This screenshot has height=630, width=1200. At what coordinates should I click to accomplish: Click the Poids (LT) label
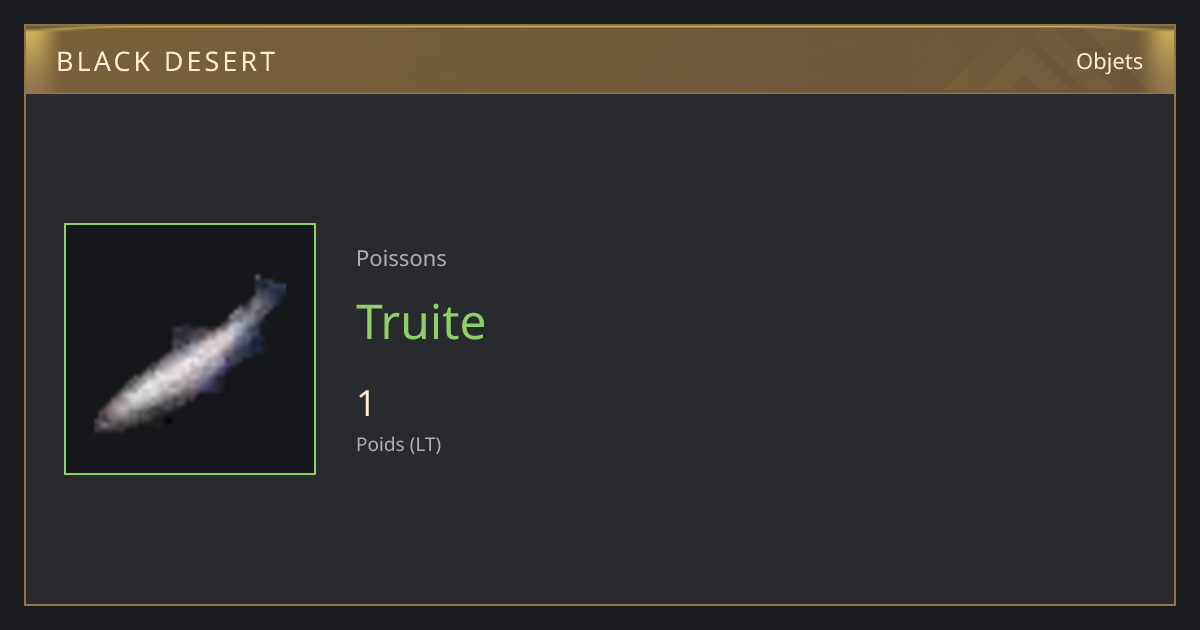[398, 444]
